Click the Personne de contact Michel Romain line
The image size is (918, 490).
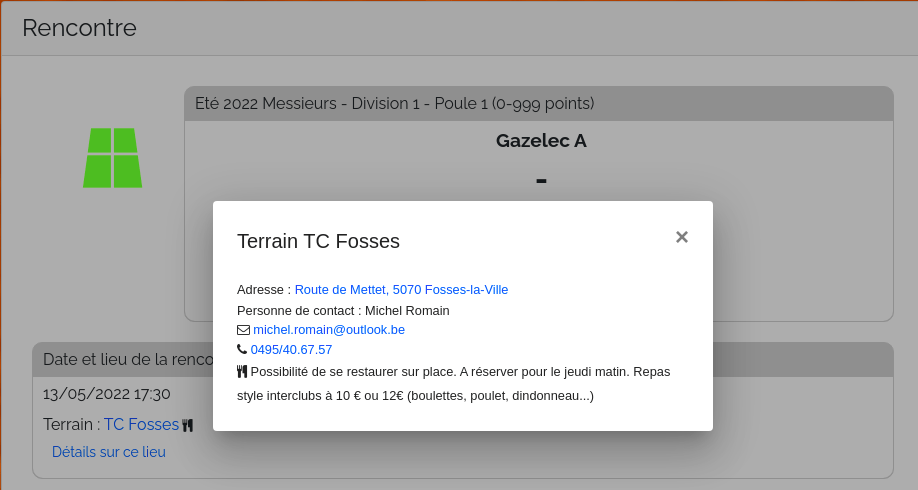(x=343, y=310)
